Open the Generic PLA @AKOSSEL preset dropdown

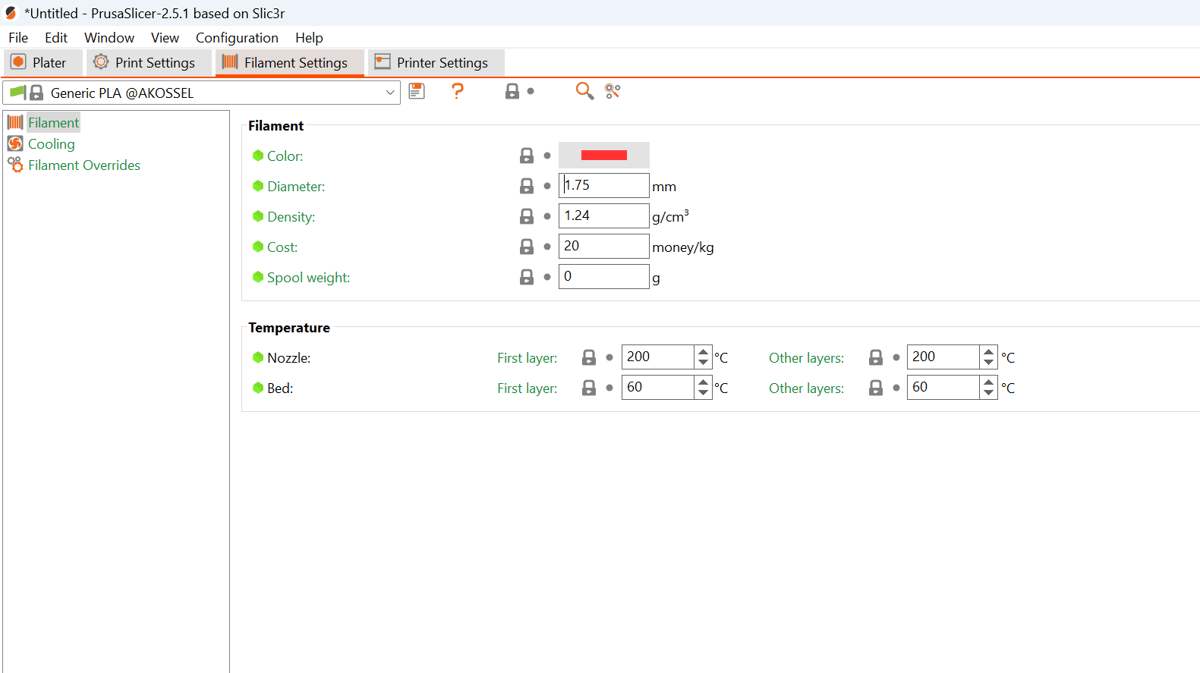click(390, 92)
